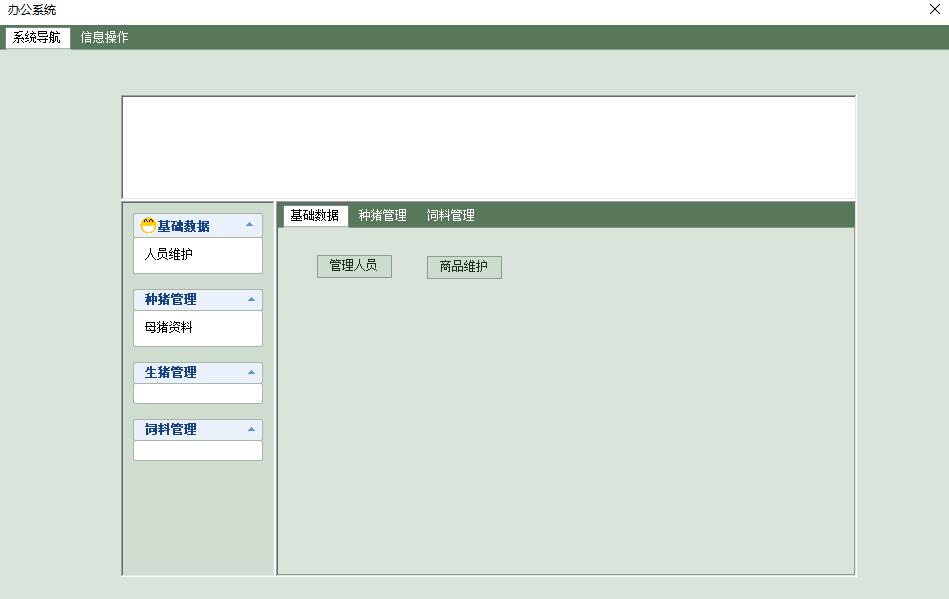
Task: Open the 系统导航 menu
Action: pos(37,36)
